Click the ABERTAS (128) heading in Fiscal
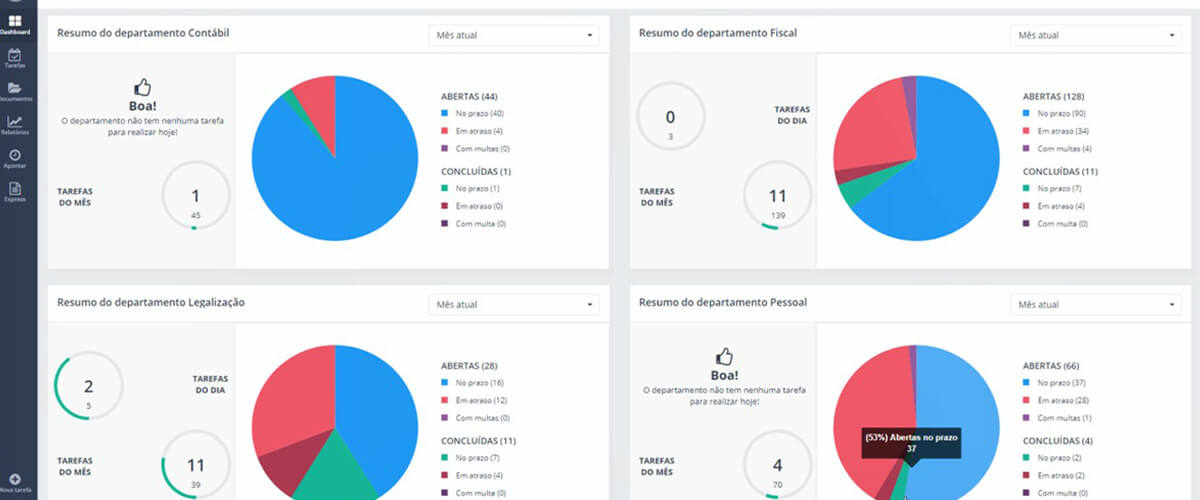Screen dimensions: 1200x500 [1054, 97]
